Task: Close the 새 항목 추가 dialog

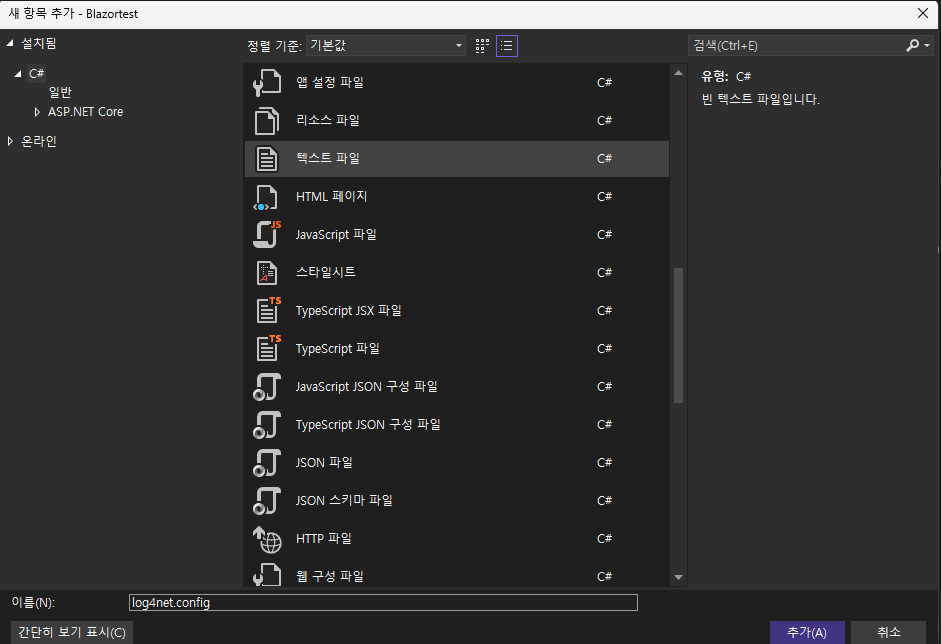Action: 923,13
